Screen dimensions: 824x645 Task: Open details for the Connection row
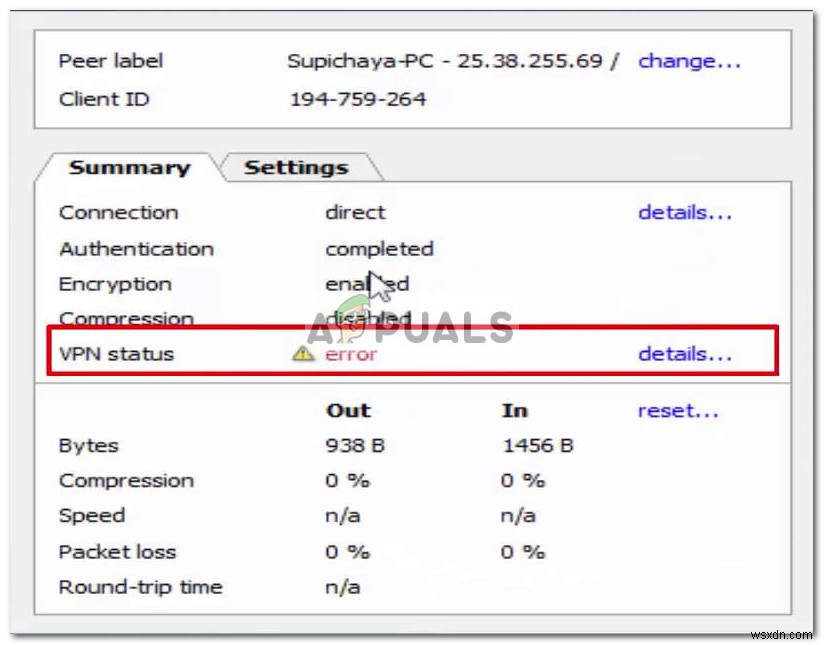[685, 212]
